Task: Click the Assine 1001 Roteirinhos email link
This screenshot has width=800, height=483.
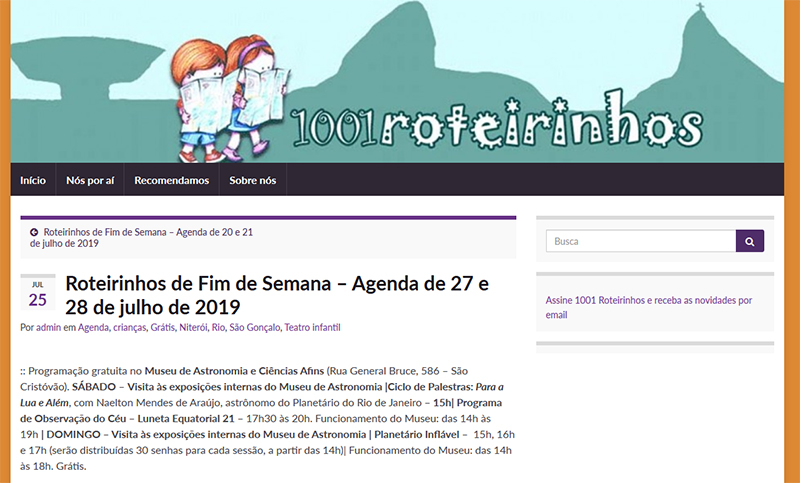Action: click(648, 307)
